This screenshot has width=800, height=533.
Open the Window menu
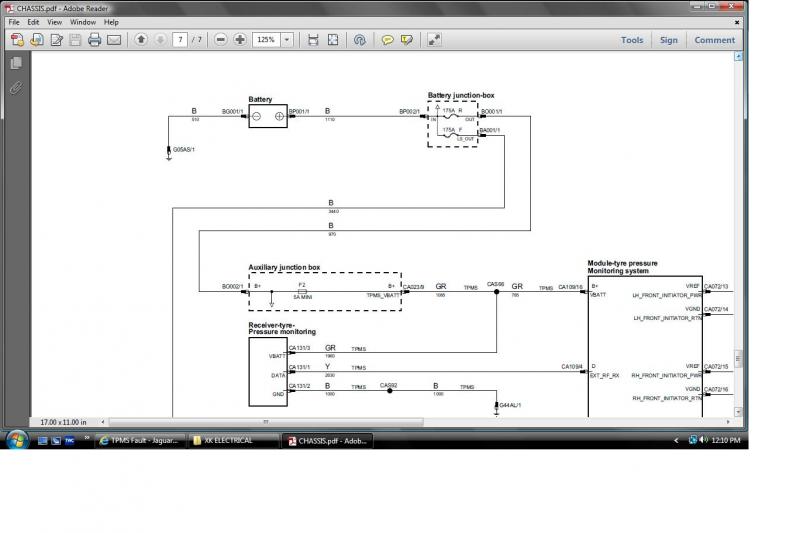point(83,22)
